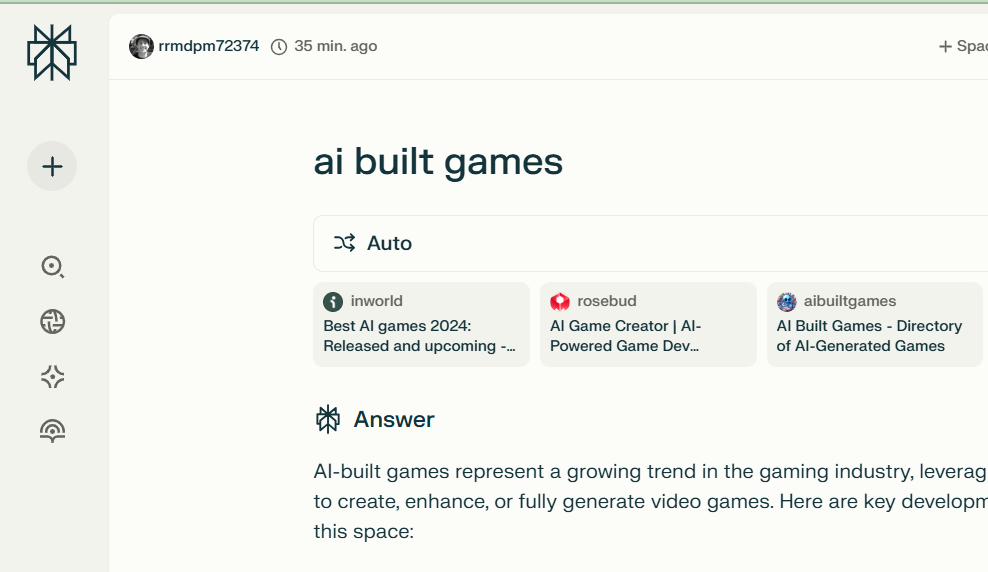Click the Perplexity logo in sidebar
Screen dimensions: 988x572
click(x=52, y=52)
